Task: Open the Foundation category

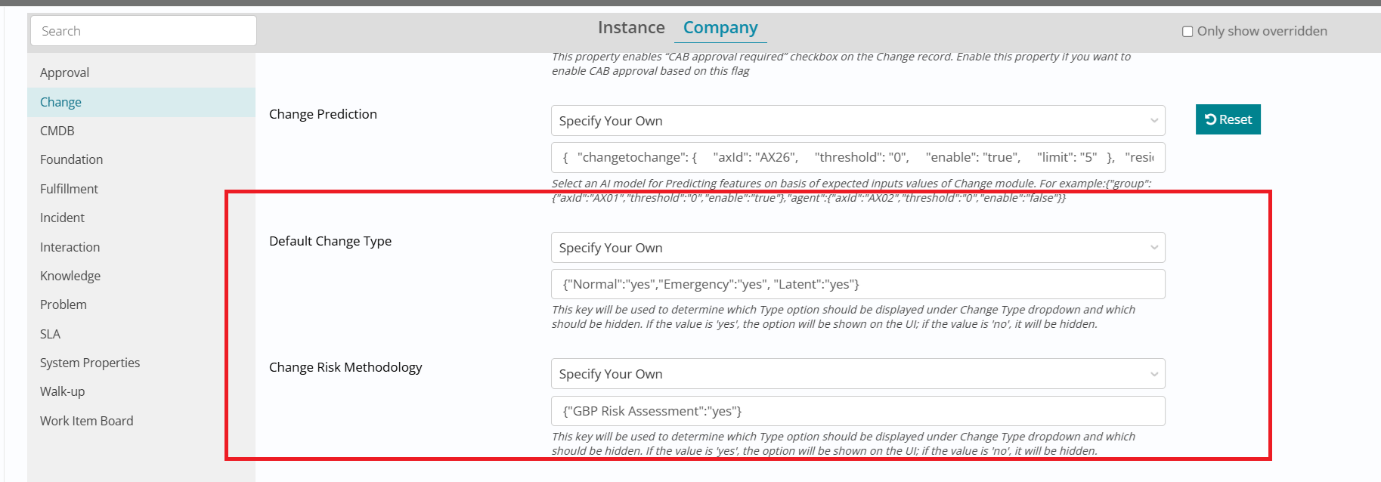Action: pos(71,160)
